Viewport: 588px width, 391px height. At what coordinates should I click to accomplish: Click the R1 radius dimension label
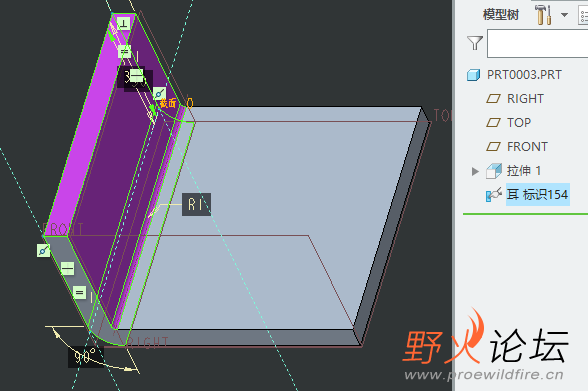point(196,204)
